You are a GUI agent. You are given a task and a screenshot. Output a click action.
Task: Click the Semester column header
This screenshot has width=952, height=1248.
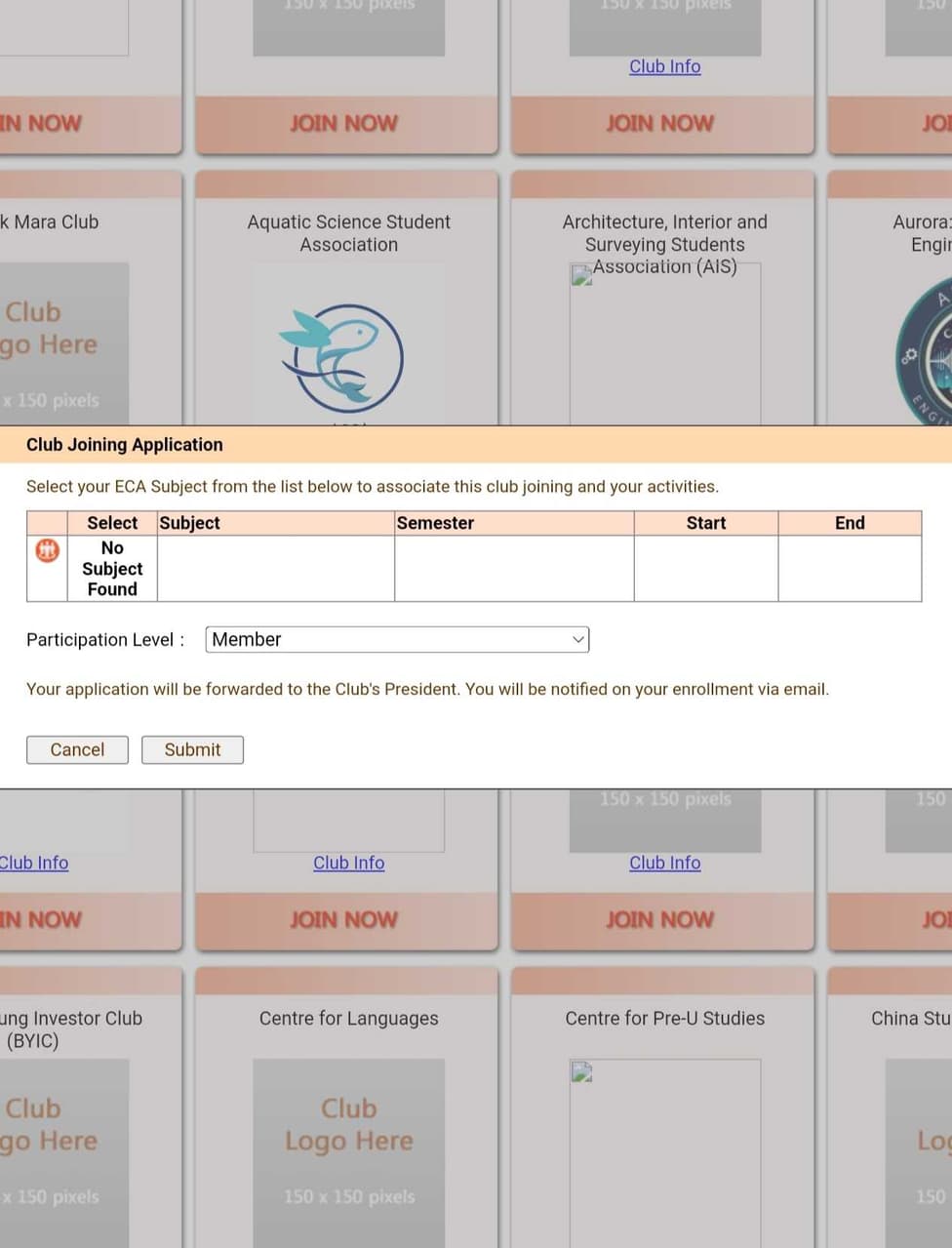(435, 523)
